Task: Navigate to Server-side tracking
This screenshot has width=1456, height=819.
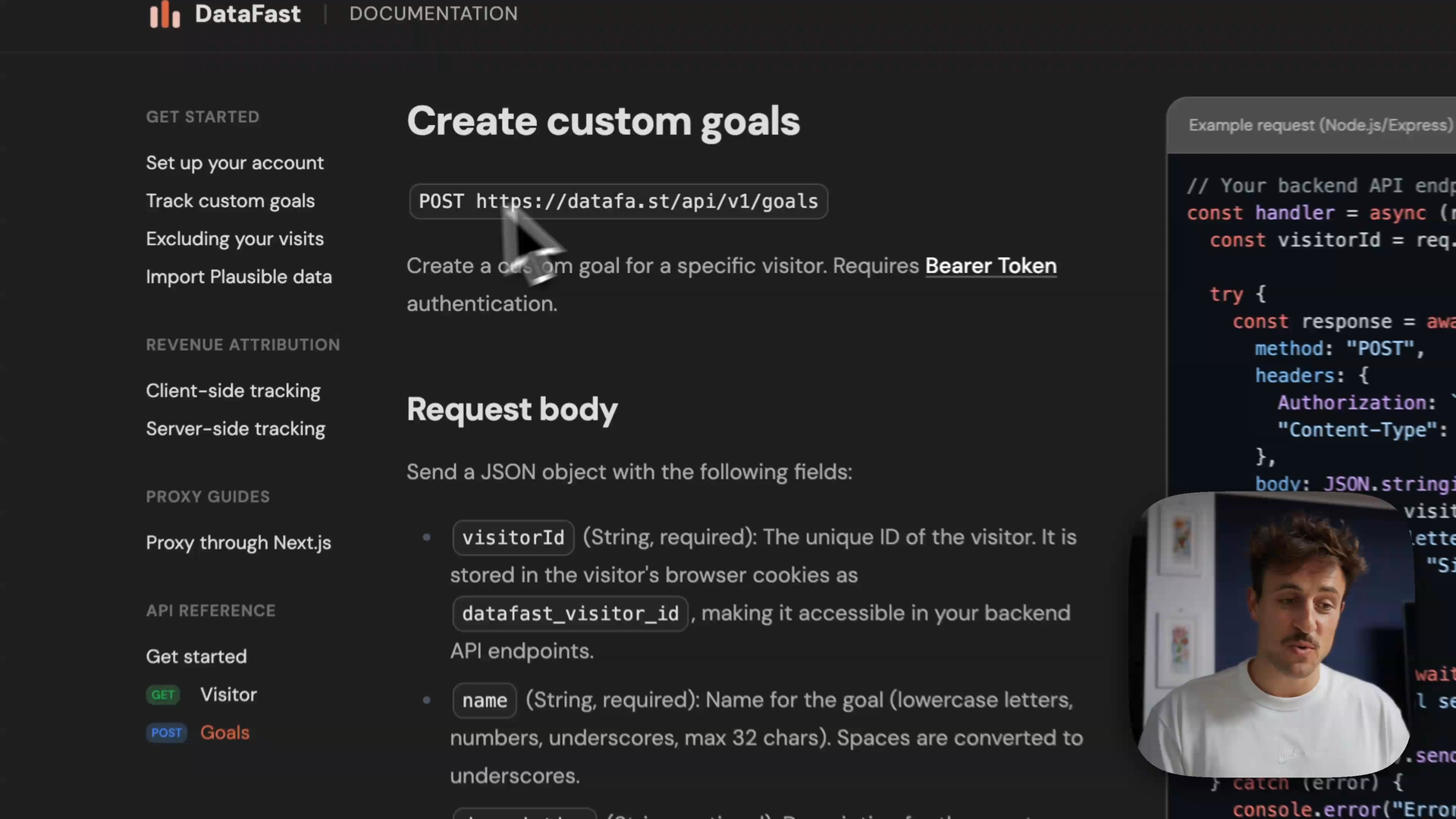Action: pyautogui.click(x=235, y=428)
